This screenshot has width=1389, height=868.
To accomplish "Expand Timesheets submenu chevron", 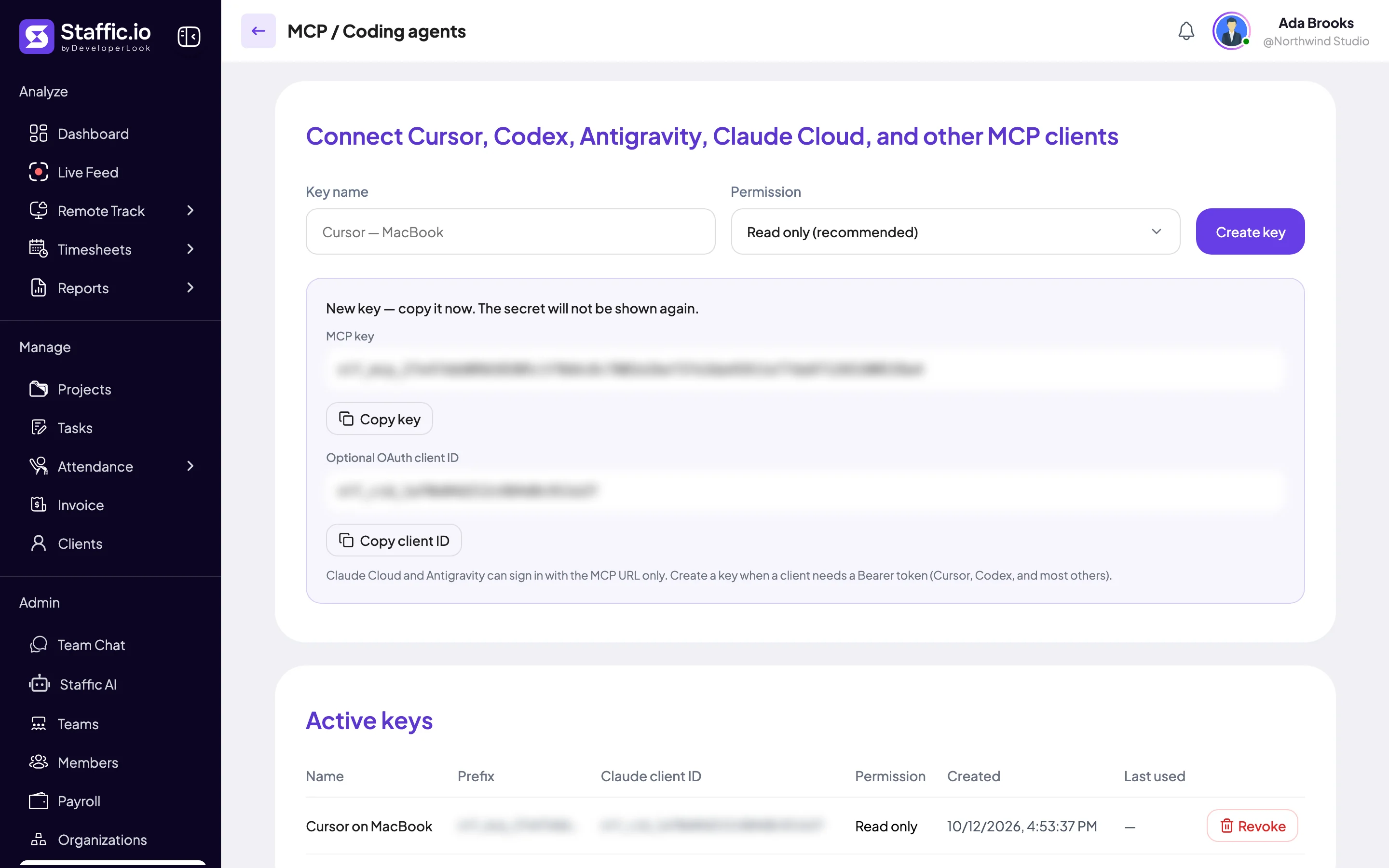I will pyautogui.click(x=191, y=249).
